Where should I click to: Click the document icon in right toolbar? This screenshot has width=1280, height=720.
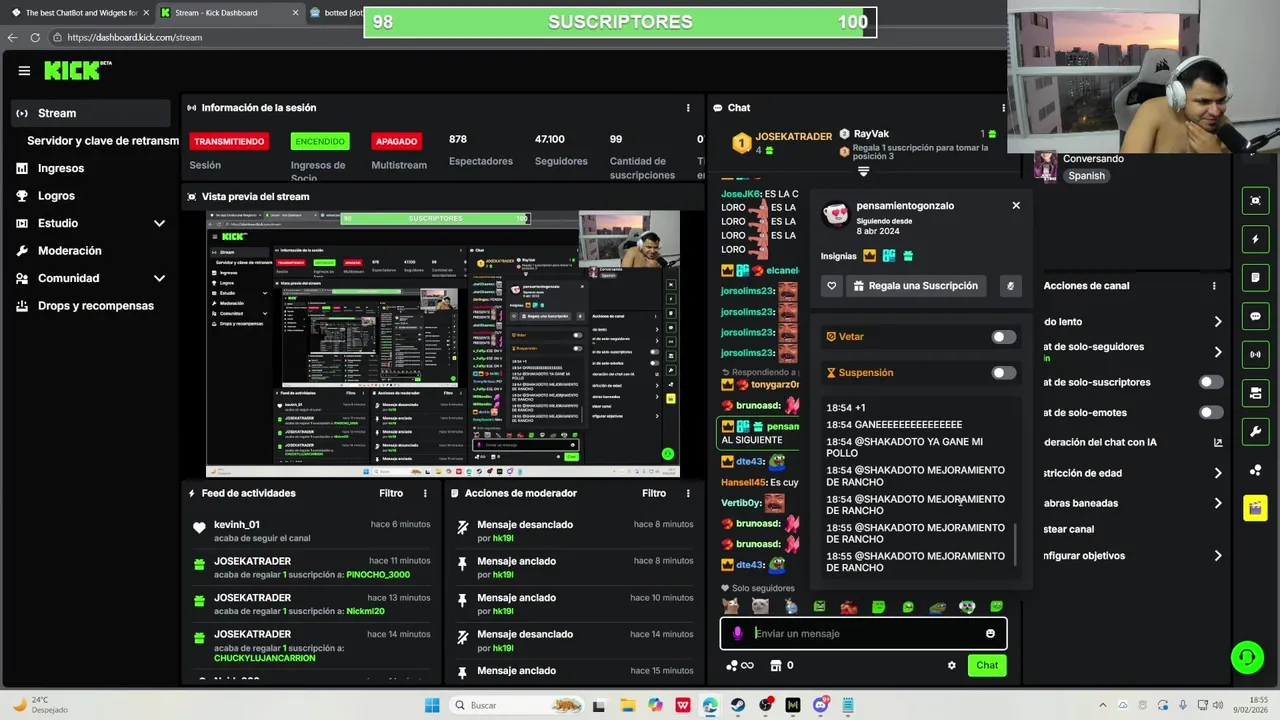[1255, 278]
